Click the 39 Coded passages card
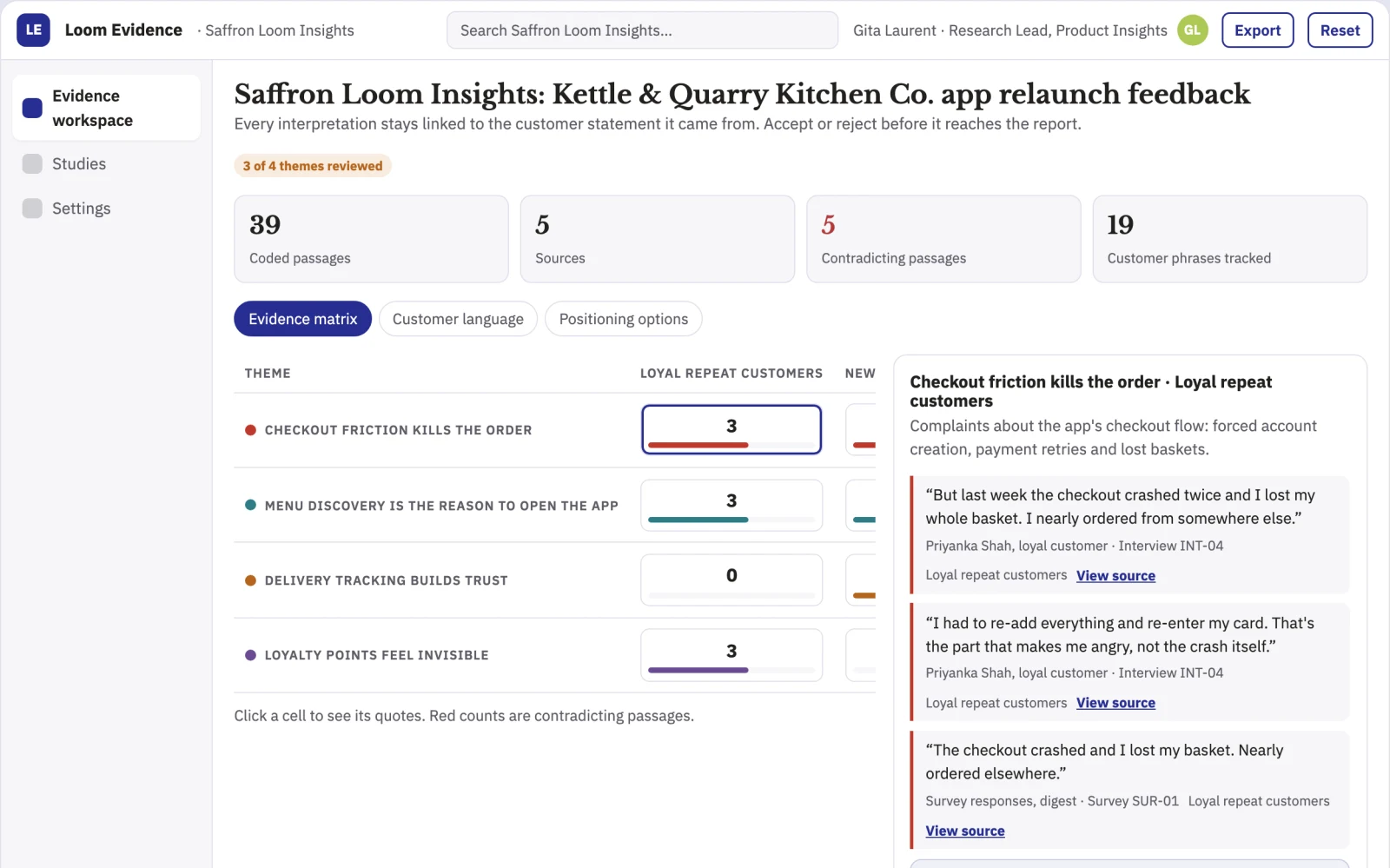 click(x=371, y=239)
